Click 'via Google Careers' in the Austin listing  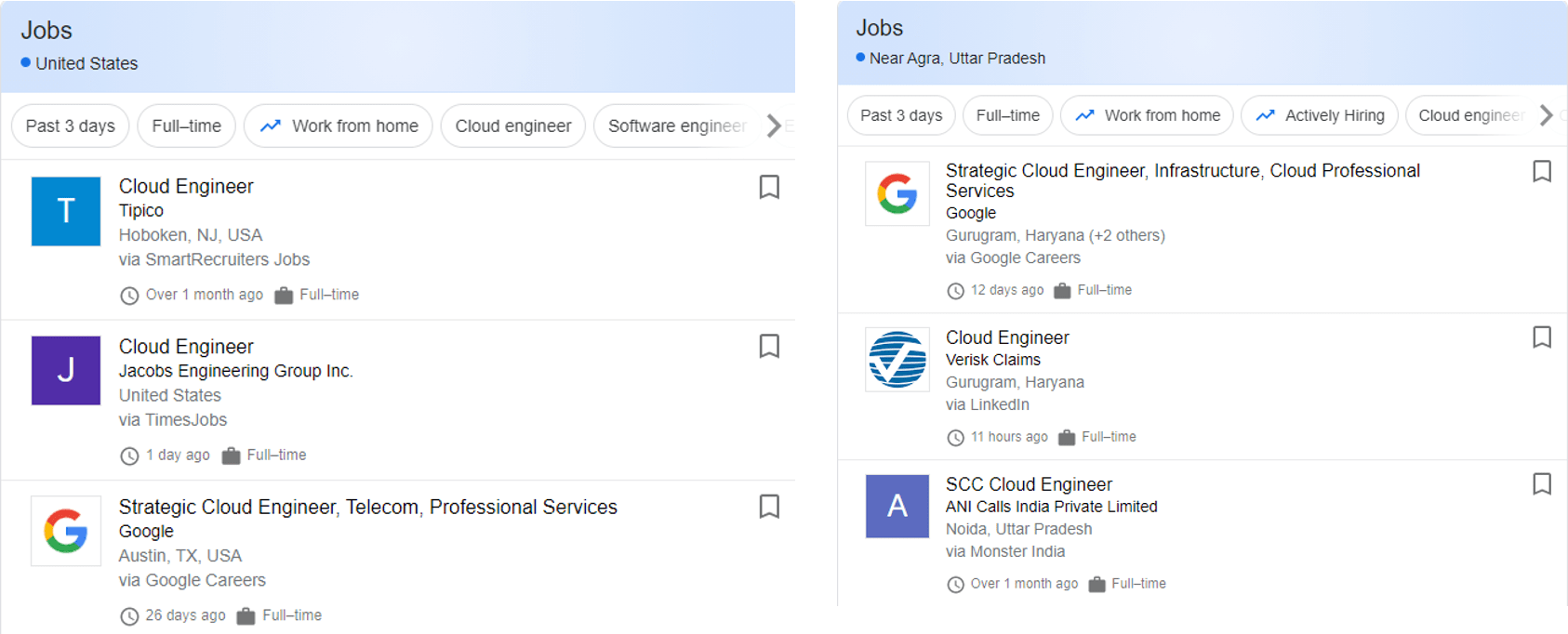pos(193,580)
